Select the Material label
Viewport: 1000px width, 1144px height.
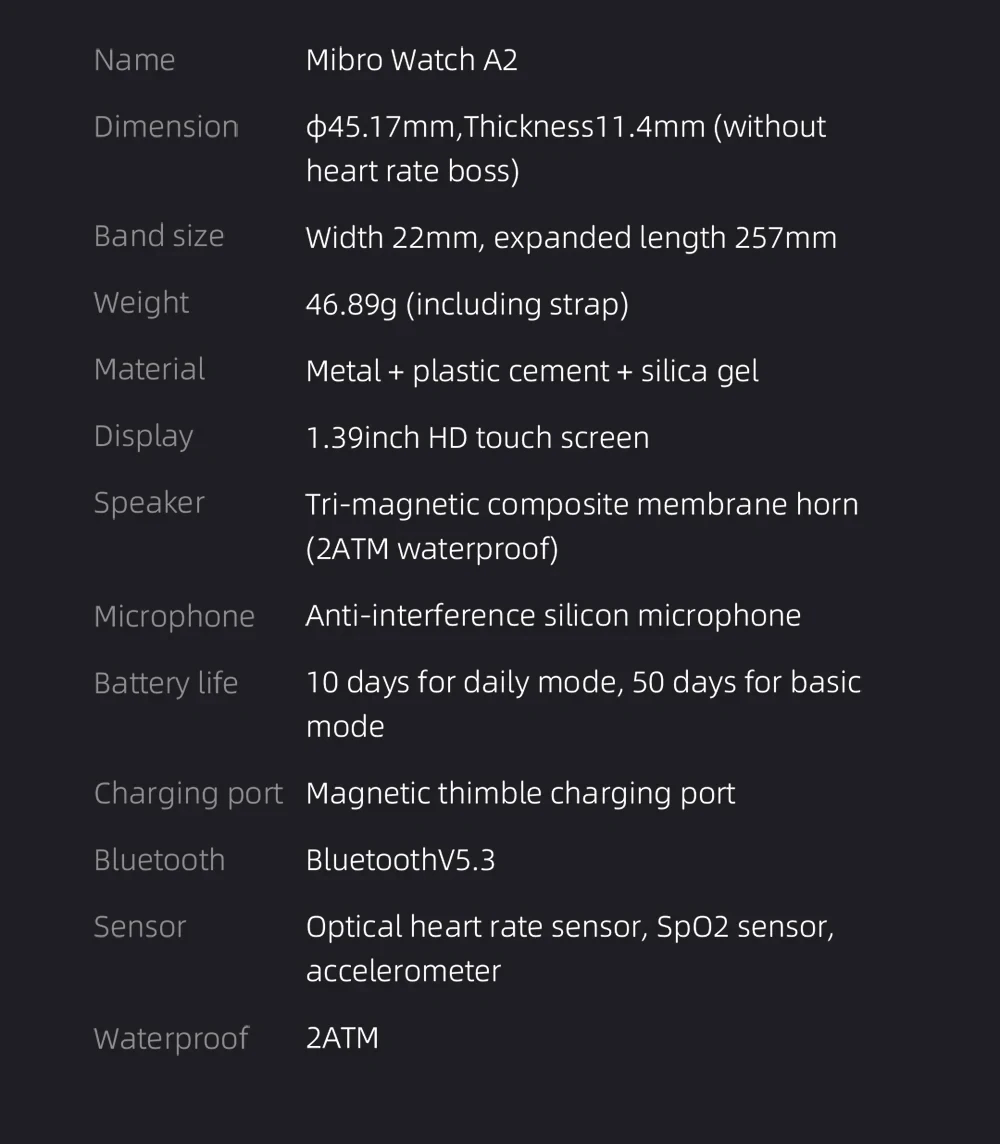(x=150, y=369)
